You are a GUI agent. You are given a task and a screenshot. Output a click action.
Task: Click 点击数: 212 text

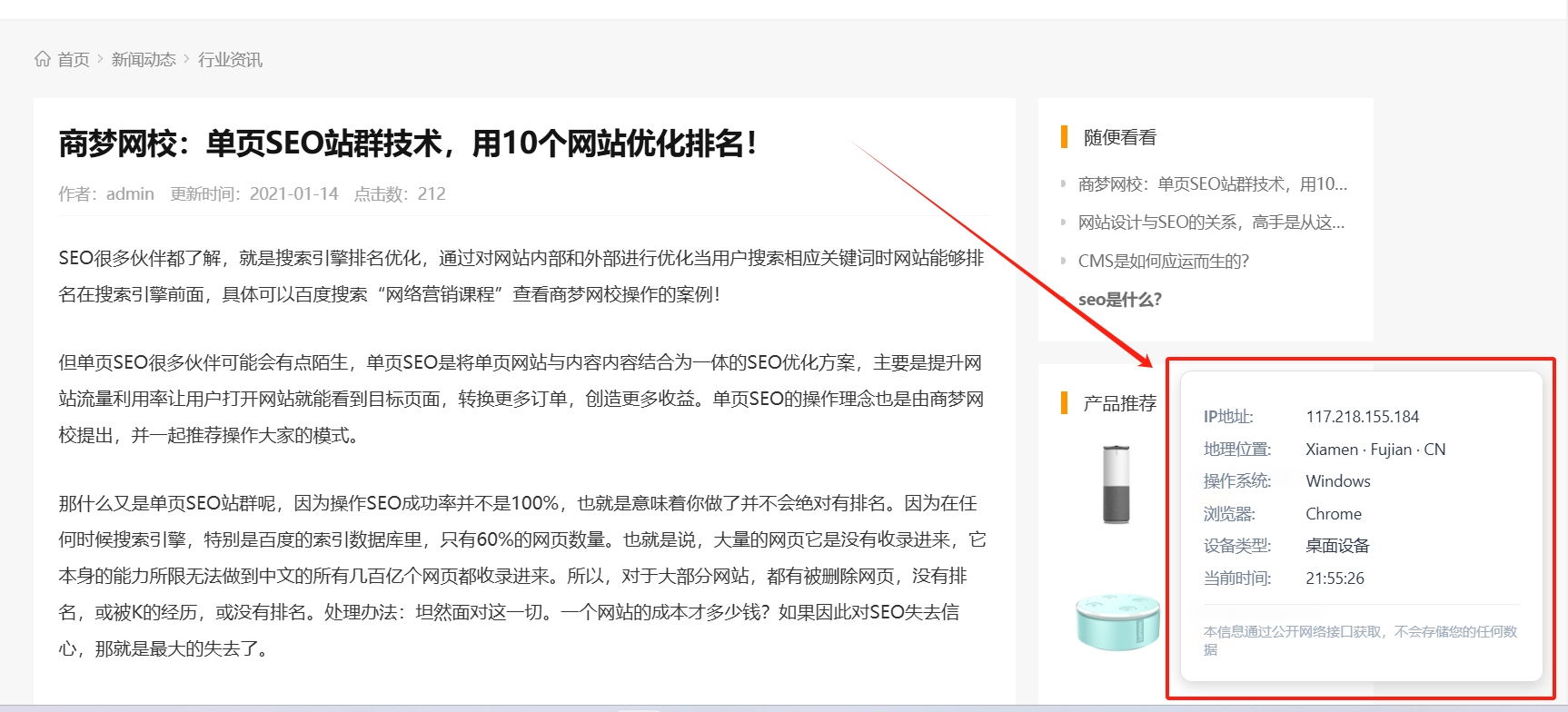[400, 194]
